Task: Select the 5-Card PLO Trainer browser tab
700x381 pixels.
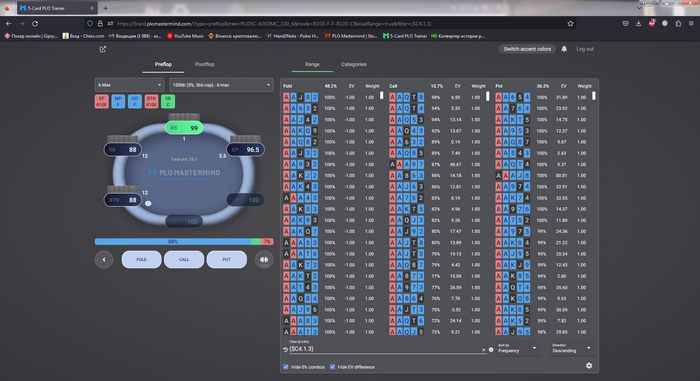Action: pyautogui.click(x=57, y=8)
